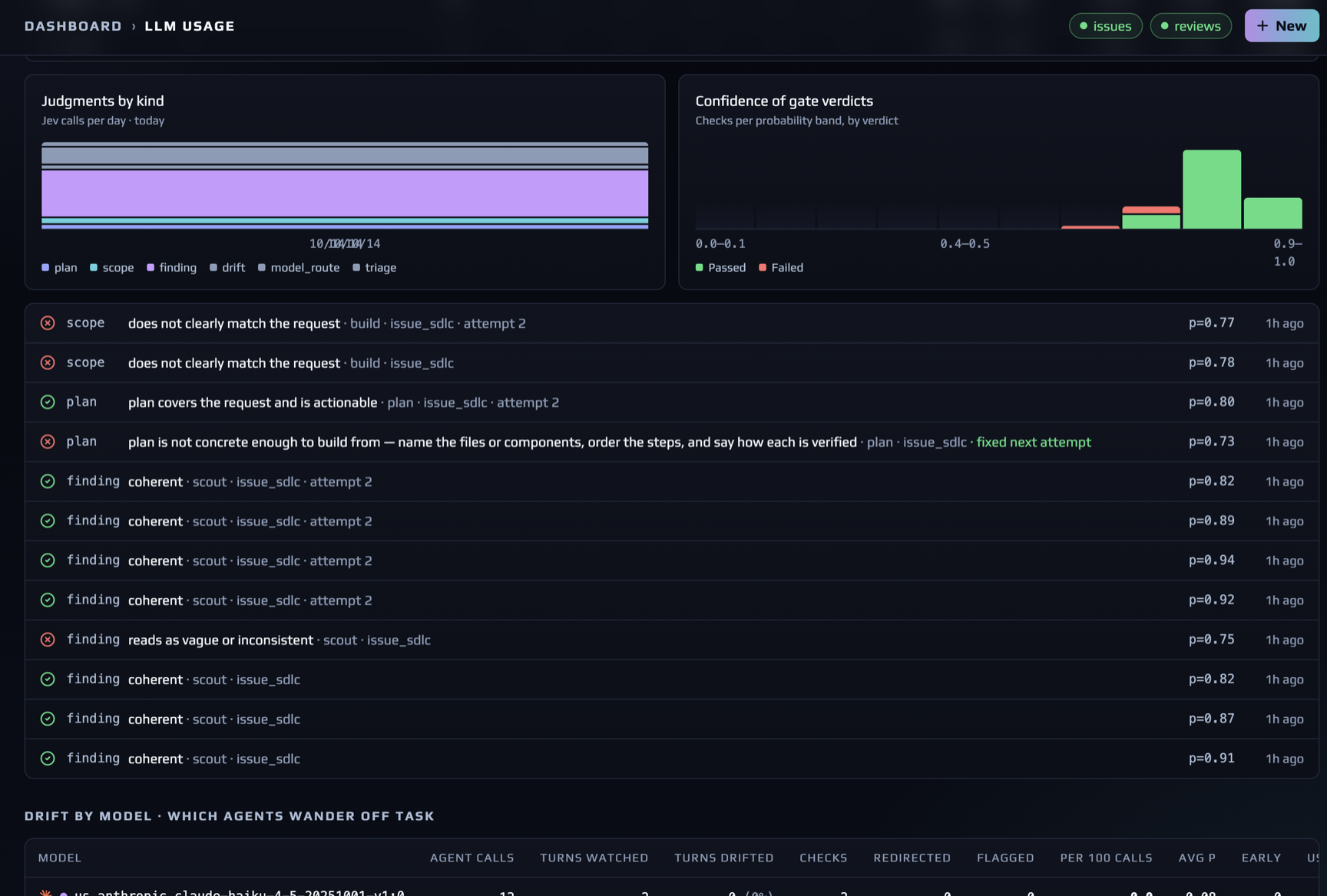The height and width of the screenshot is (896, 1327).
Task: Sort by AGENT CALLS column header
Action: 472,858
